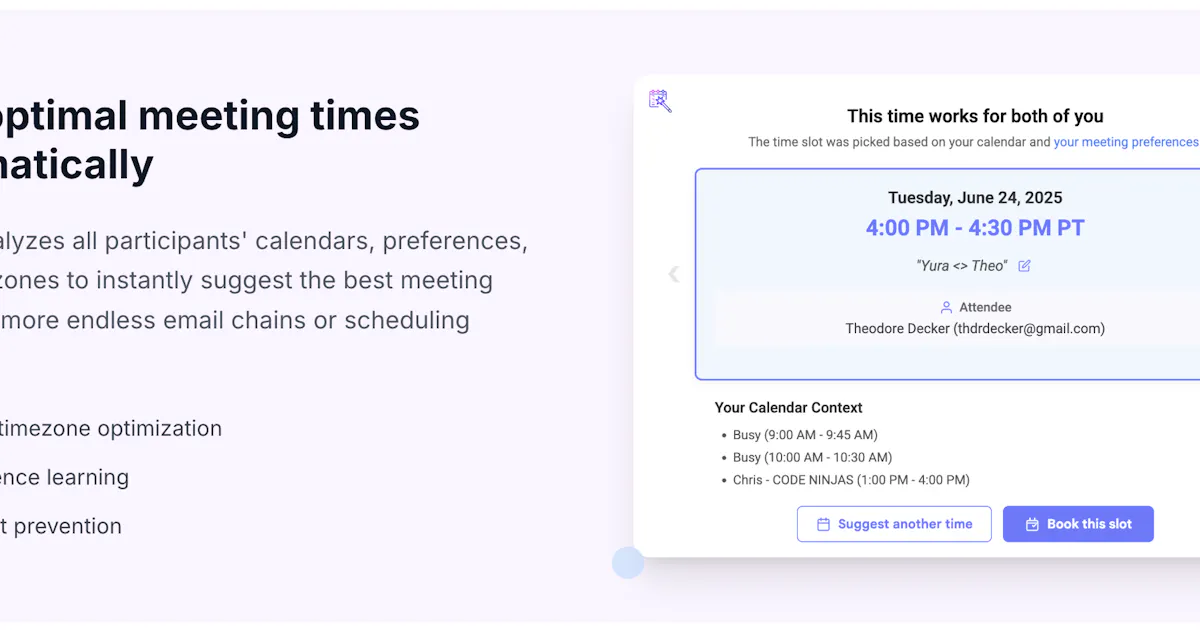Viewport: 1200px width, 630px height.
Task: Suggest another time
Action: [x=894, y=524]
